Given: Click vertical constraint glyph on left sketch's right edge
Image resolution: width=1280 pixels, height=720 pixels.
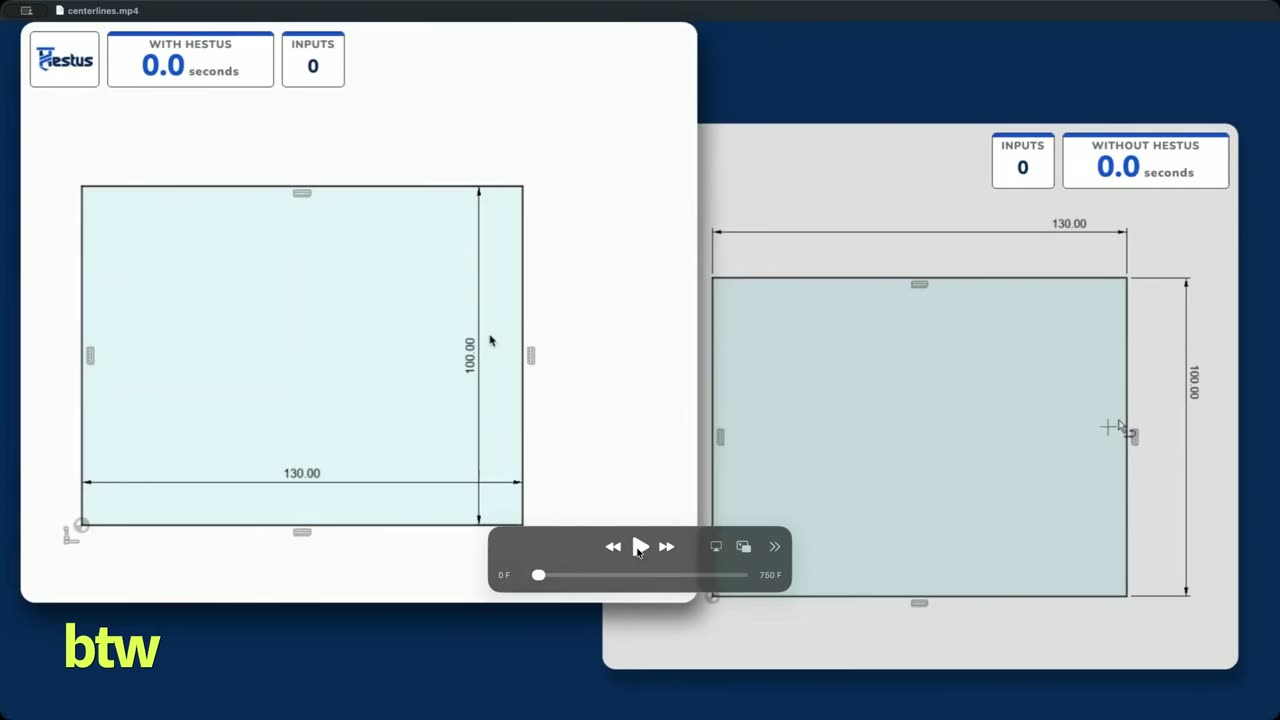Looking at the screenshot, I should (x=531, y=355).
